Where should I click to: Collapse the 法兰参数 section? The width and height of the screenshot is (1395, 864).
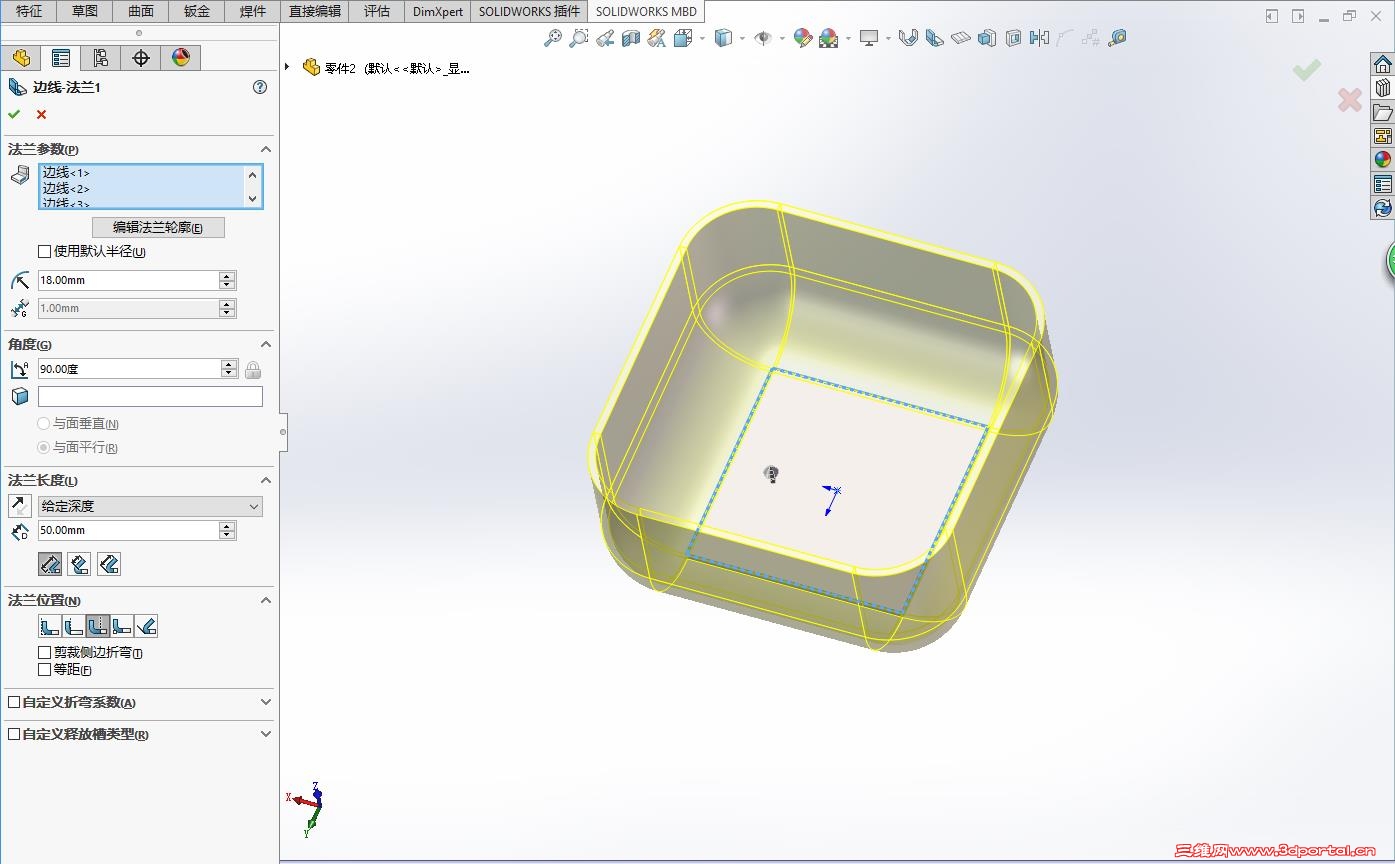pyautogui.click(x=266, y=149)
